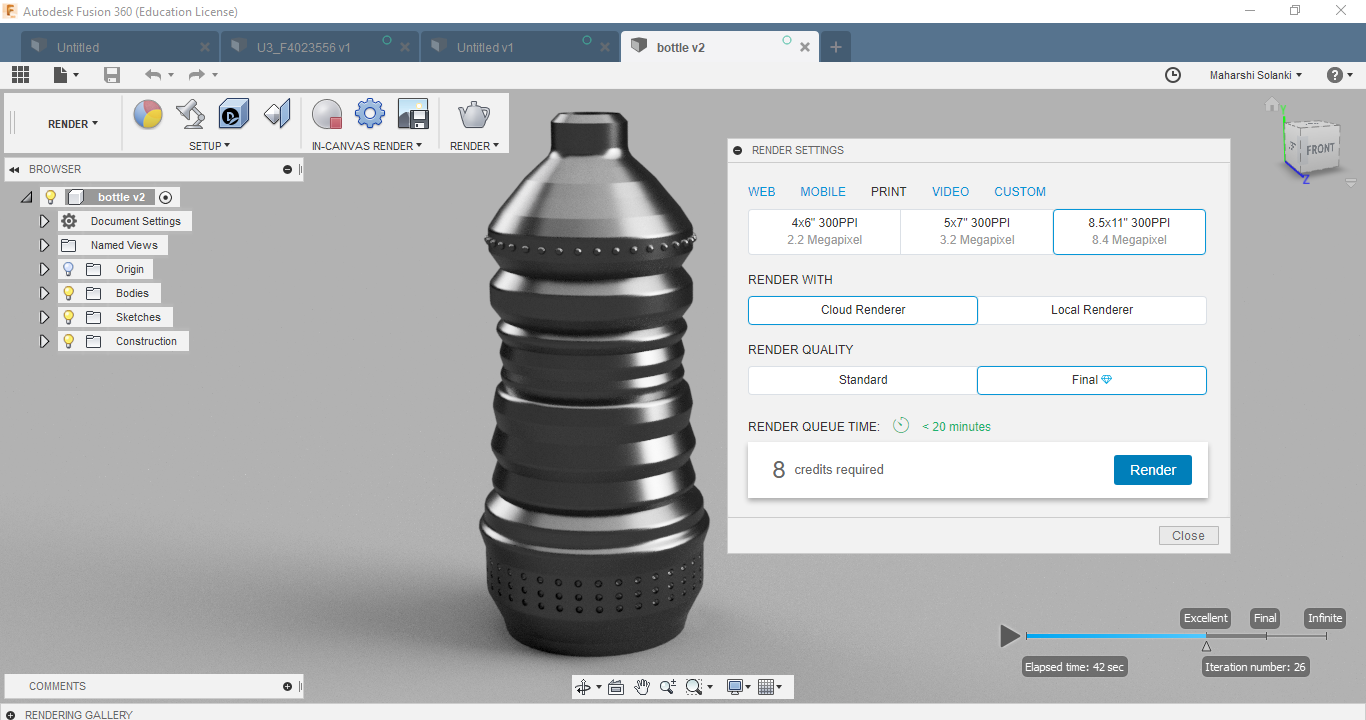Select the Zoom tool icon
This screenshot has height=720, width=1366.
click(x=667, y=687)
